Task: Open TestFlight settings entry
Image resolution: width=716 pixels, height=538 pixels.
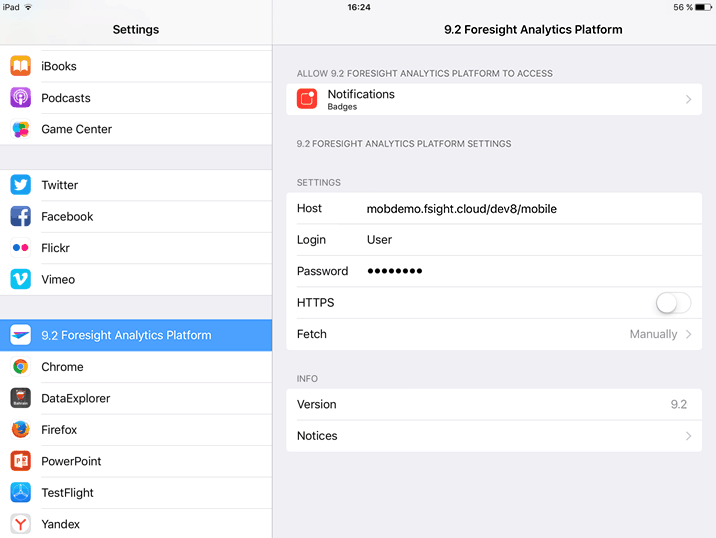Action: click(x=69, y=493)
